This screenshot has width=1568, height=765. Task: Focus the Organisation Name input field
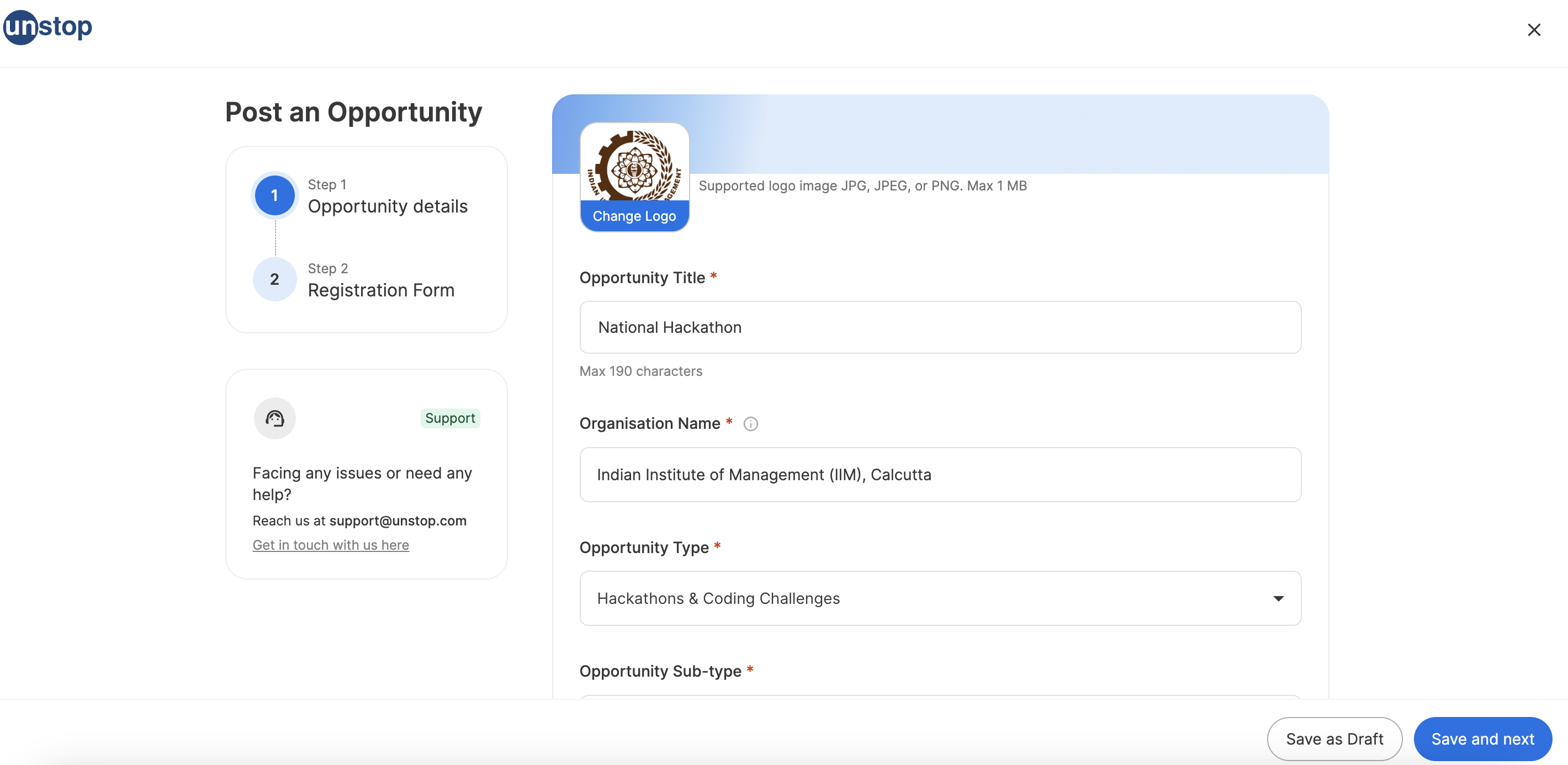point(940,475)
